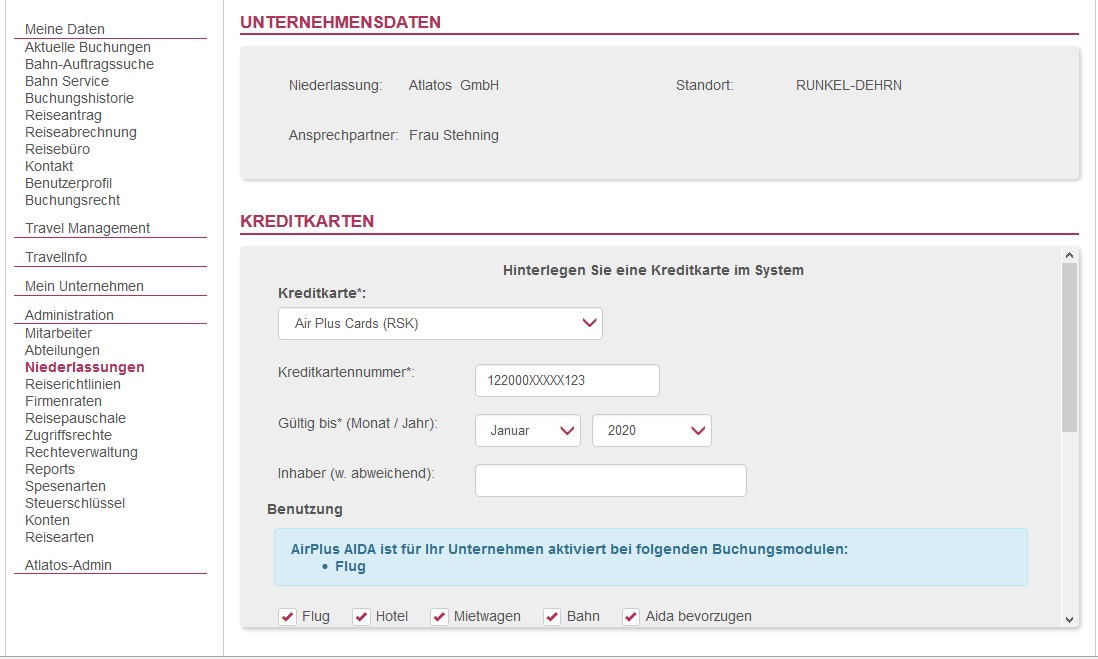Open Bahn-Auftragssuche
Viewport: 1098px width, 659px height.
[x=90, y=64]
